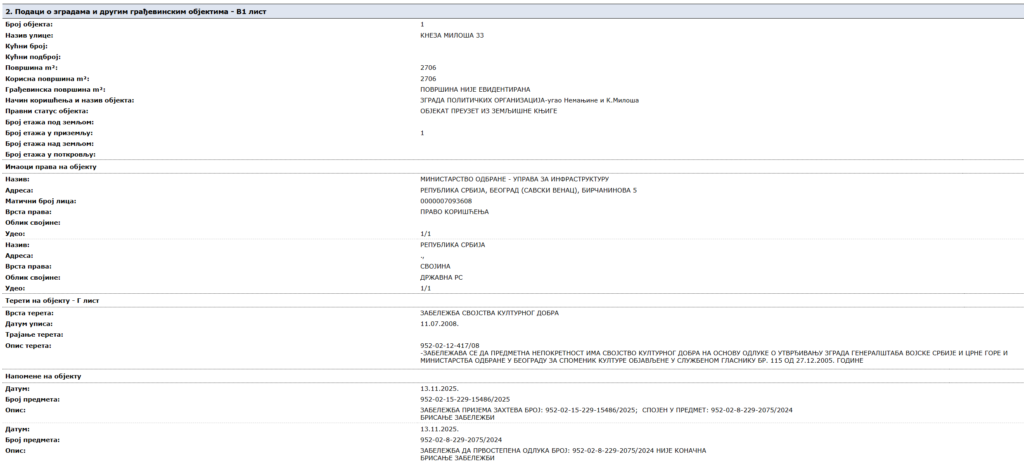
Task: Select the right type value 'СВОЈИНА'
Action: (x=436, y=267)
